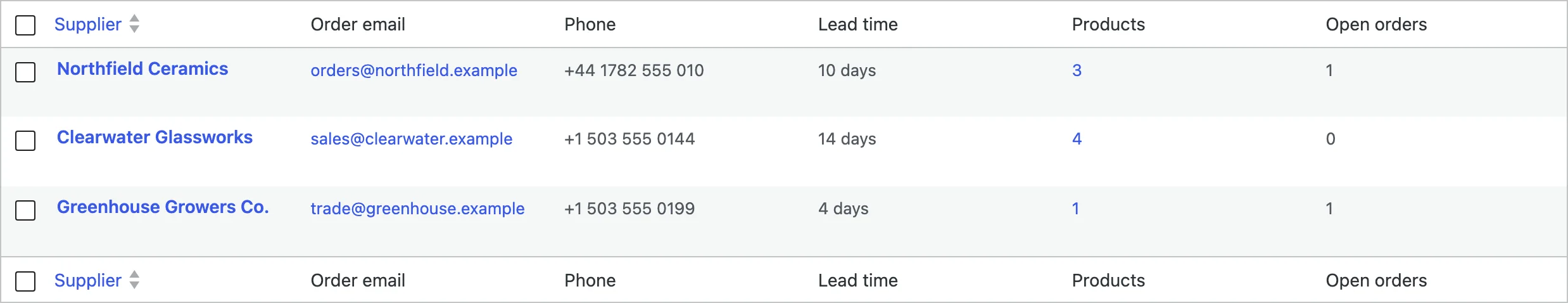Image resolution: width=1568 pixels, height=303 pixels.
Task: Open Greenhouse Growers Co. supplier page
Action: (x=163, y=207)
